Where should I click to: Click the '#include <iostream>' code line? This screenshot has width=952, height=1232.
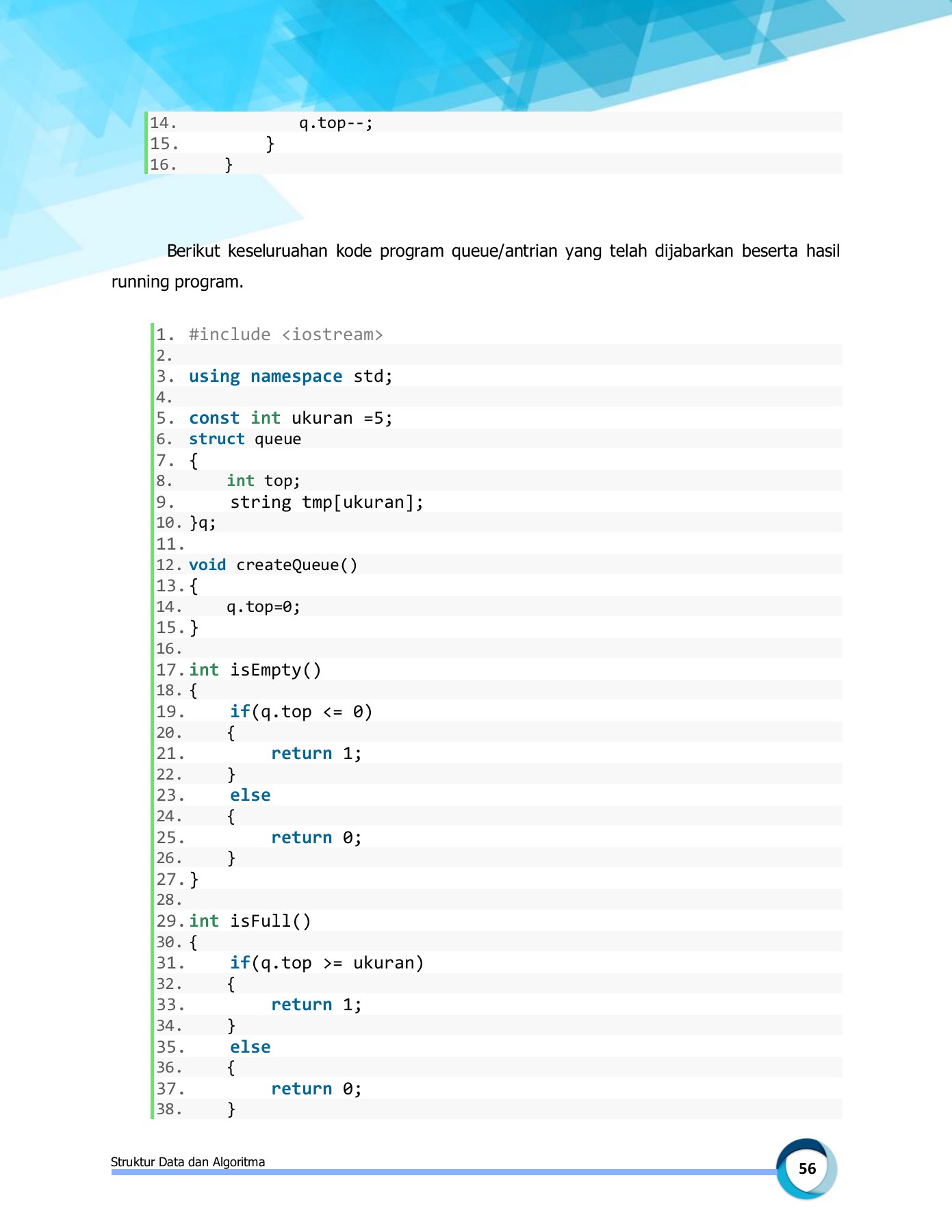tap(285, 335)
